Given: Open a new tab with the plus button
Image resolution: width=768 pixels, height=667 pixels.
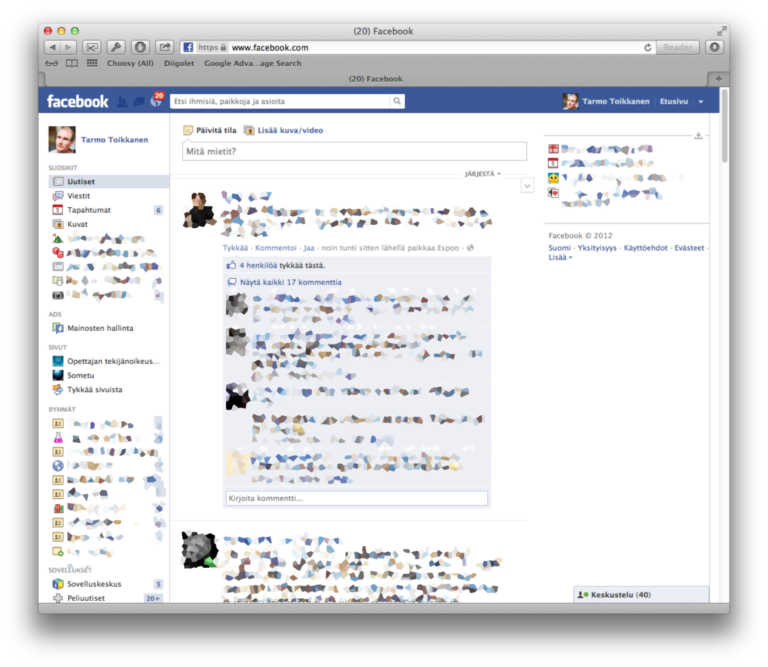Looking at the screenshot, I should tap(718, 78).
